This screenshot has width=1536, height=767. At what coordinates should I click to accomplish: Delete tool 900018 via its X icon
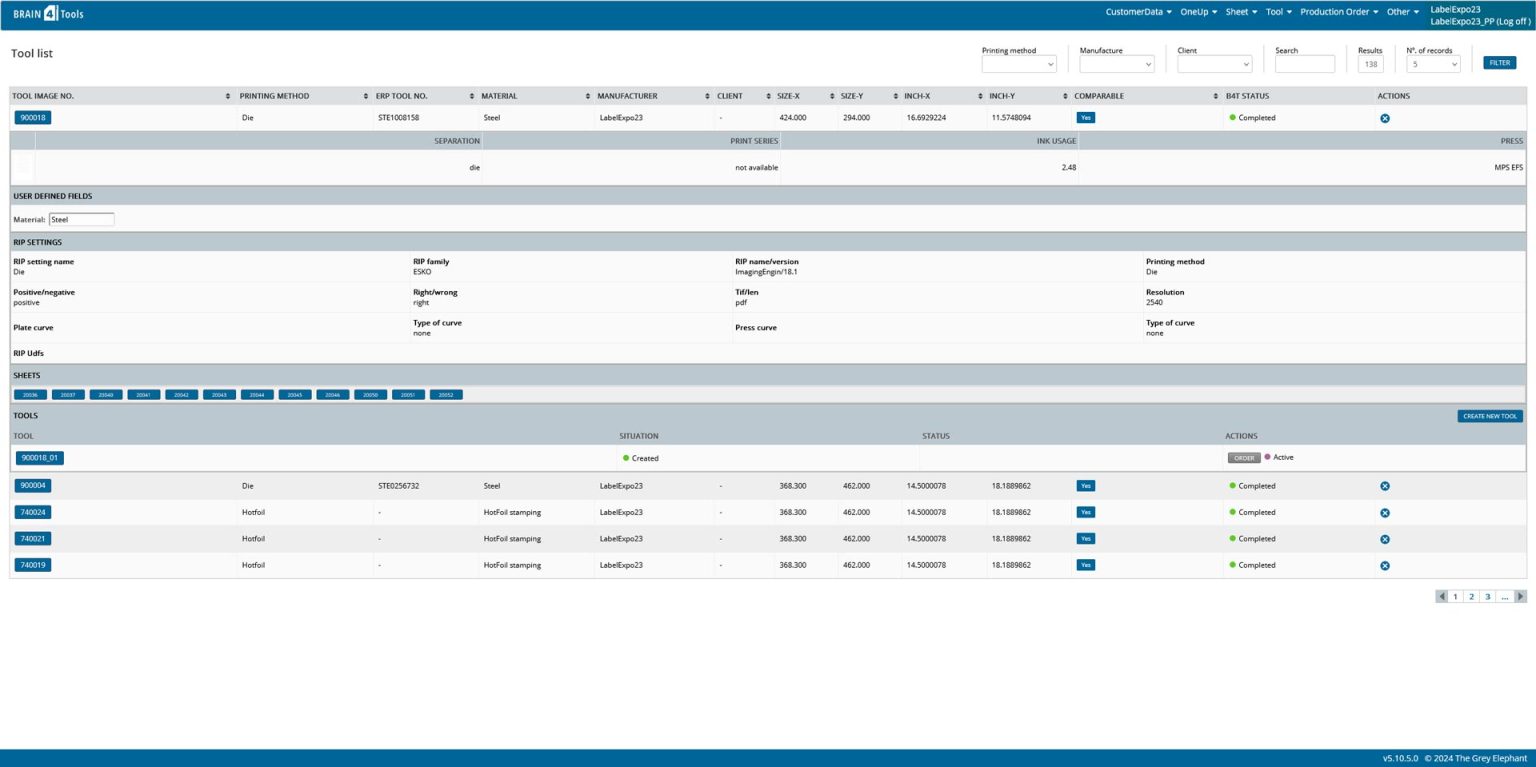point(1385,118)
